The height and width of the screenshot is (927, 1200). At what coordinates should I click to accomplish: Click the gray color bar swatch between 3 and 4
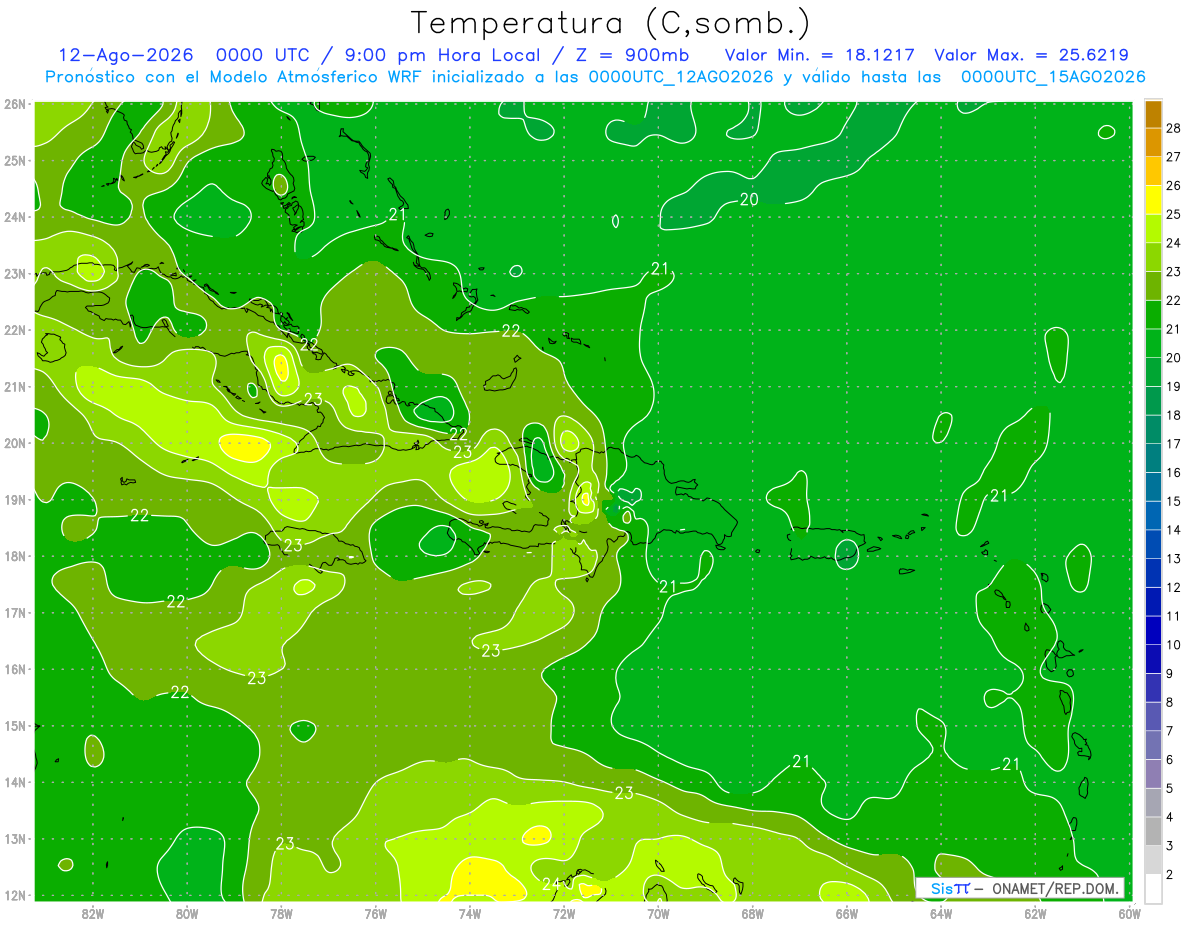(1153, 831)
